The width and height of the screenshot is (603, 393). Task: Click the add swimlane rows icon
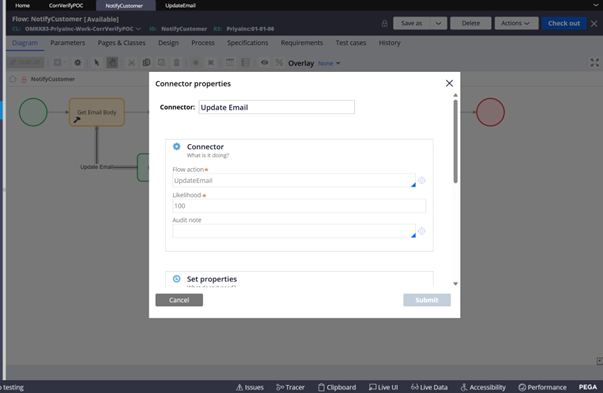point(245,62)
